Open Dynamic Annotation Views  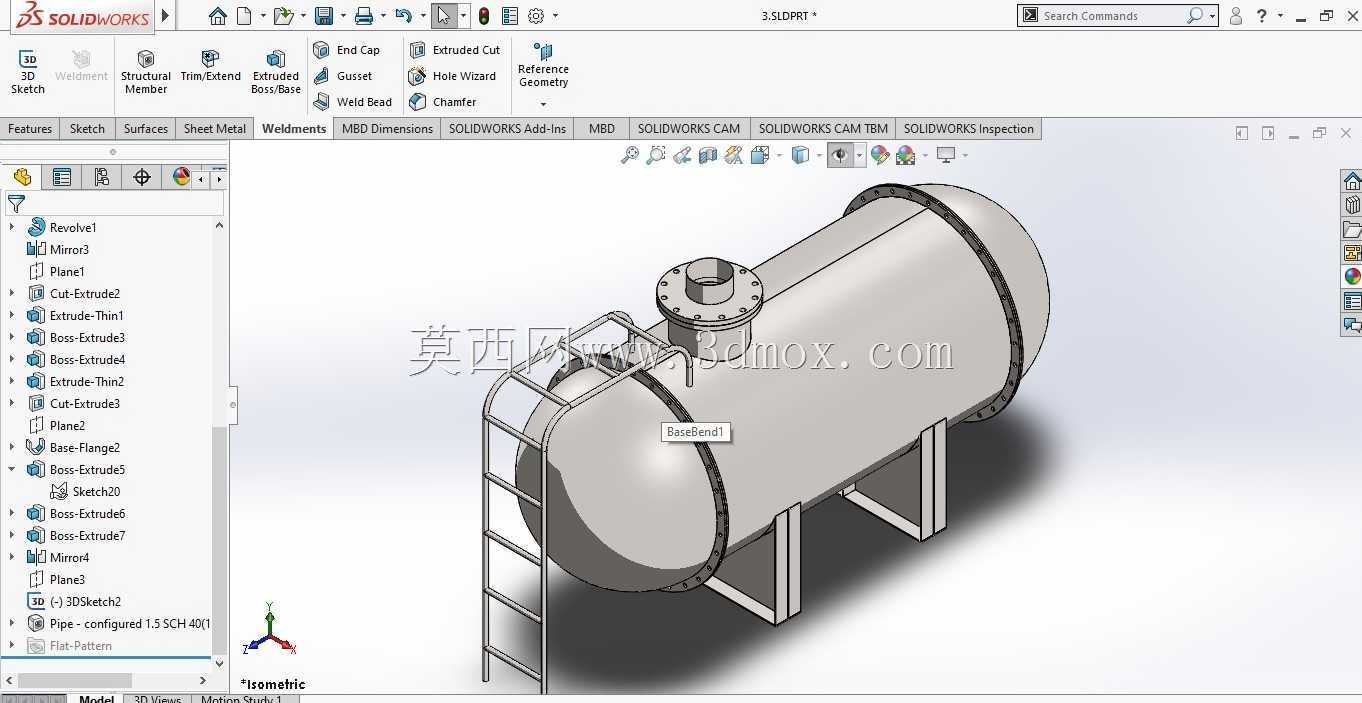point(734,155)
